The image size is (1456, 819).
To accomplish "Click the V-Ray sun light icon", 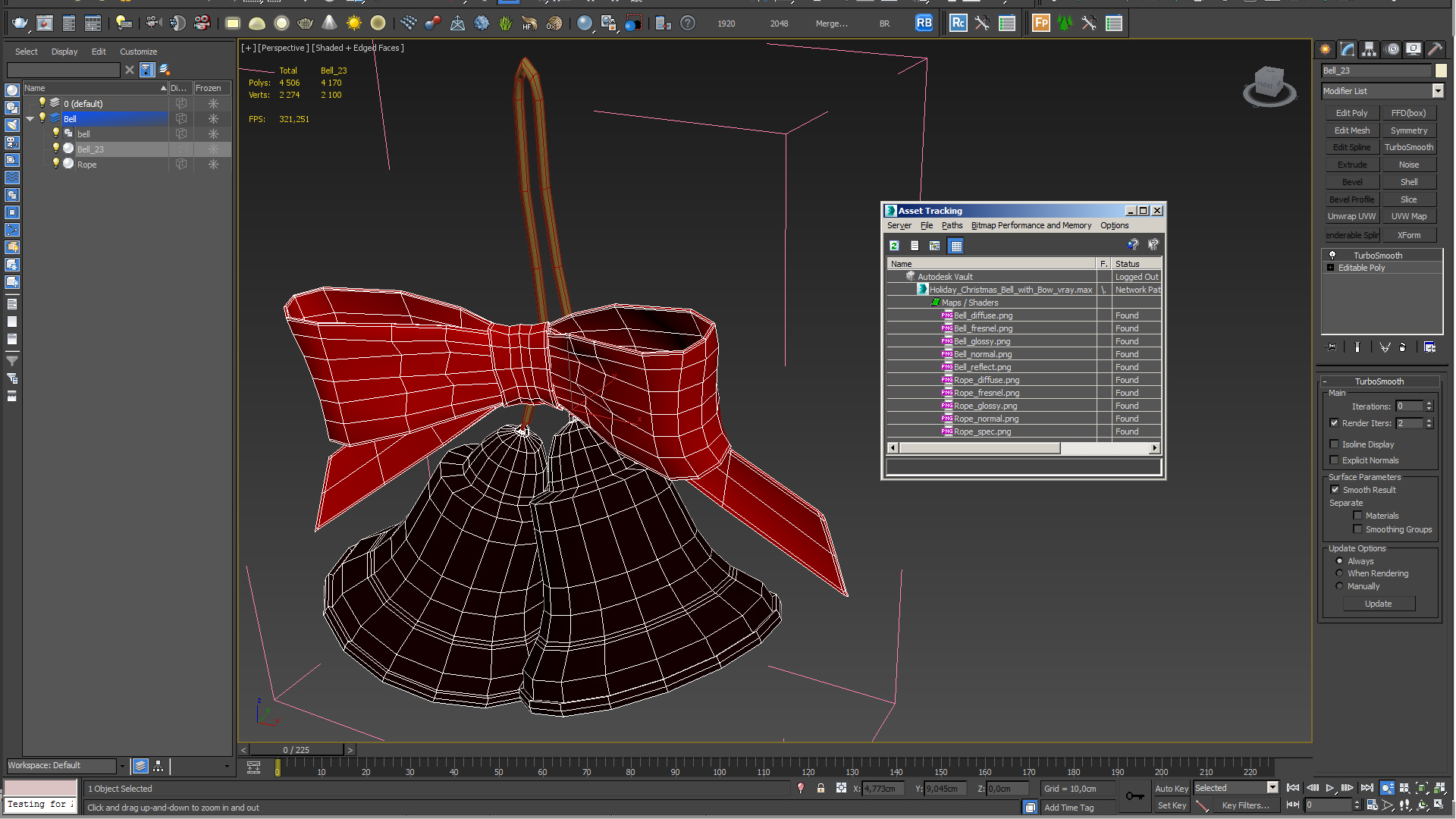I will click(x=354, y=24).
